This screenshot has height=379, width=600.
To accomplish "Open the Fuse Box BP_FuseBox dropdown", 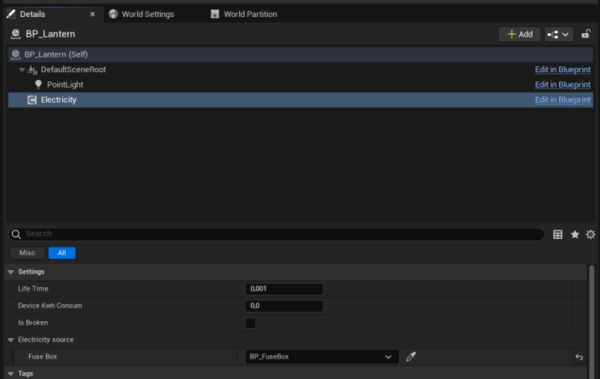I will [x=322, y=356].
